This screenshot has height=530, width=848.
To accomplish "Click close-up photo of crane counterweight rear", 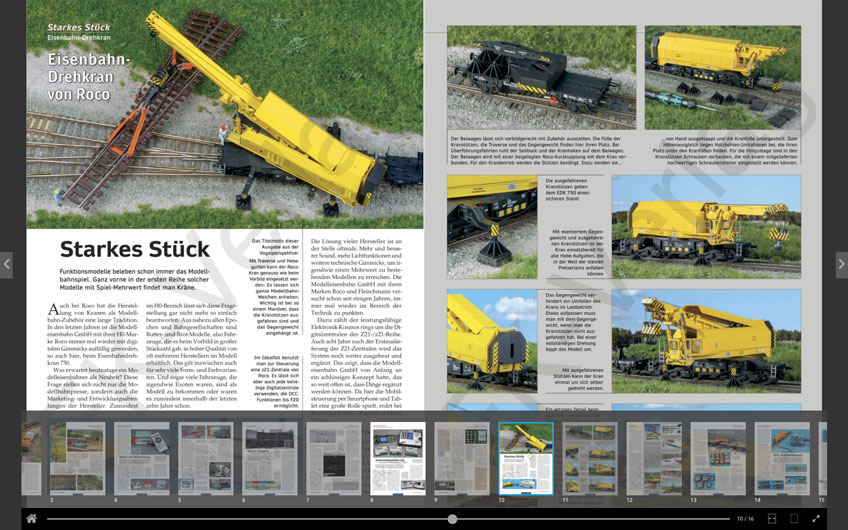I will [492, 341].
